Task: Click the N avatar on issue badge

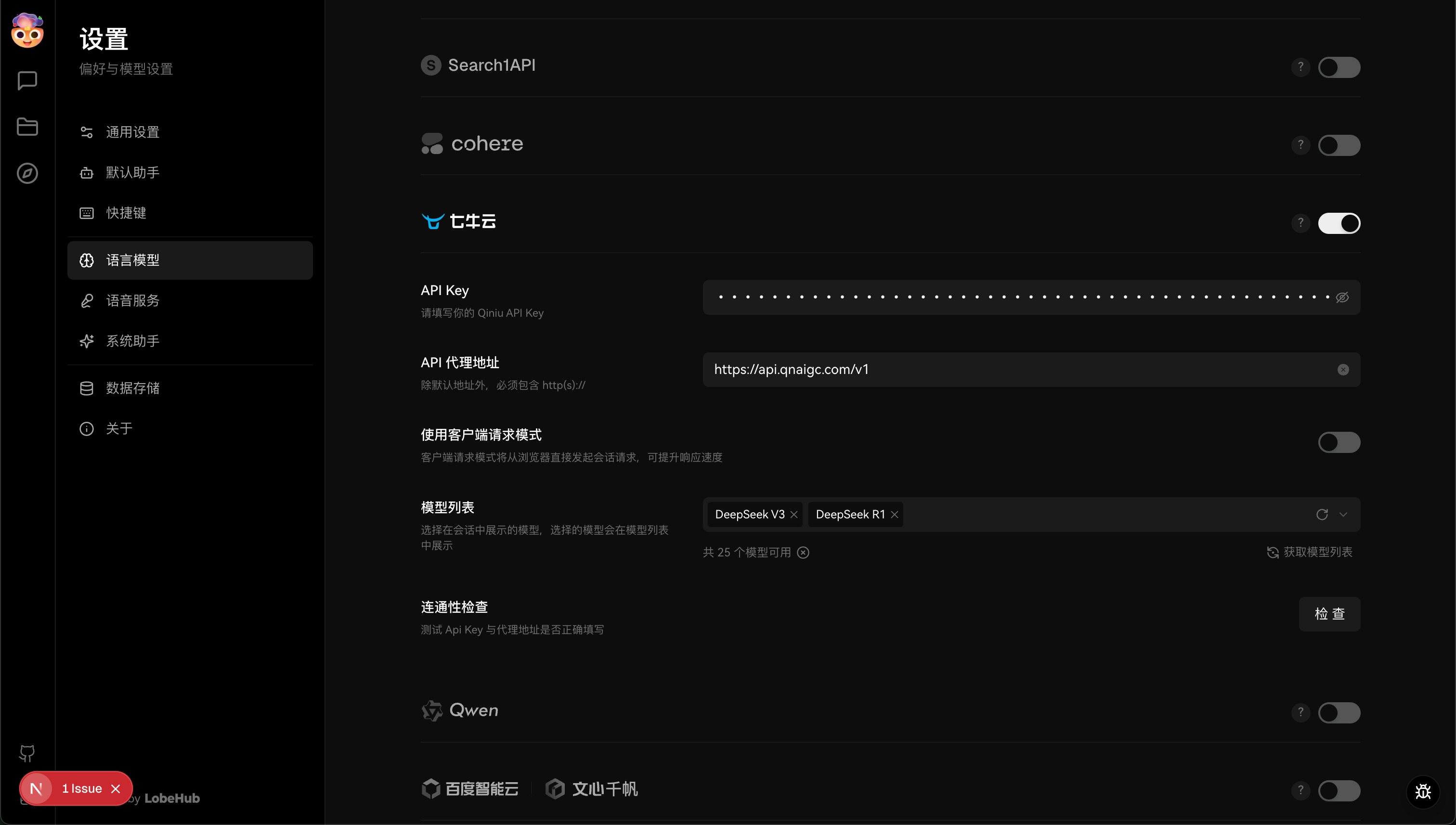Action: point(36,788)
